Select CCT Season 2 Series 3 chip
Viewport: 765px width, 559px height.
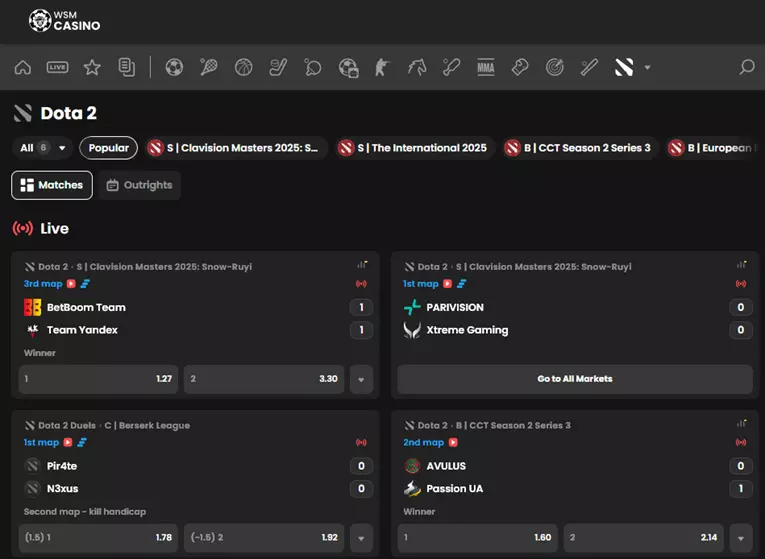pyautogui.click(x=580, y=148)
